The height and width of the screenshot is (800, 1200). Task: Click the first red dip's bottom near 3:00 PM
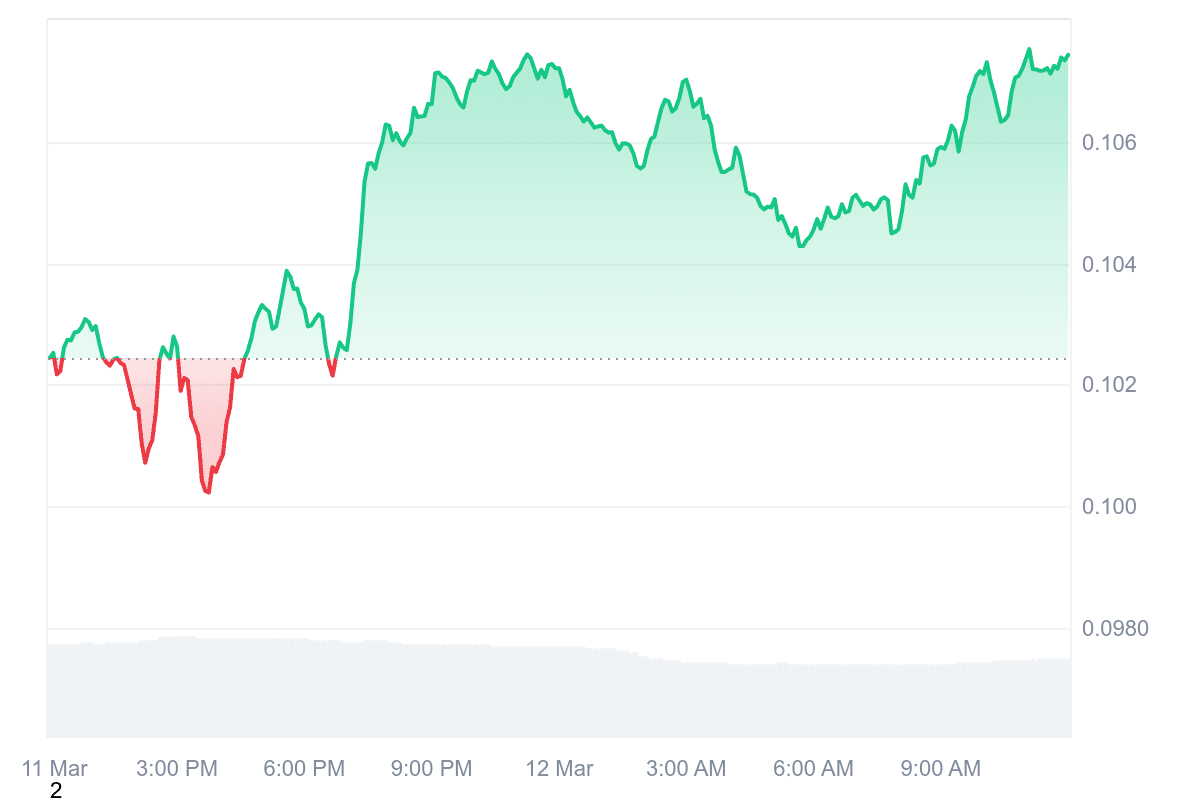145,462
